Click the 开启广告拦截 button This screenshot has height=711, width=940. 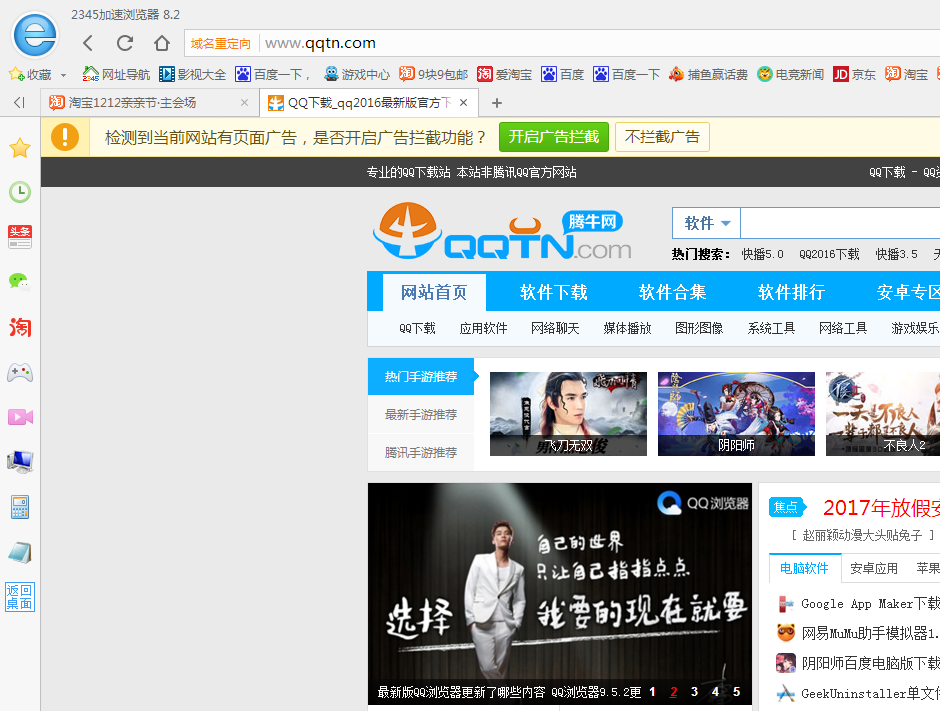click(554, 137)
